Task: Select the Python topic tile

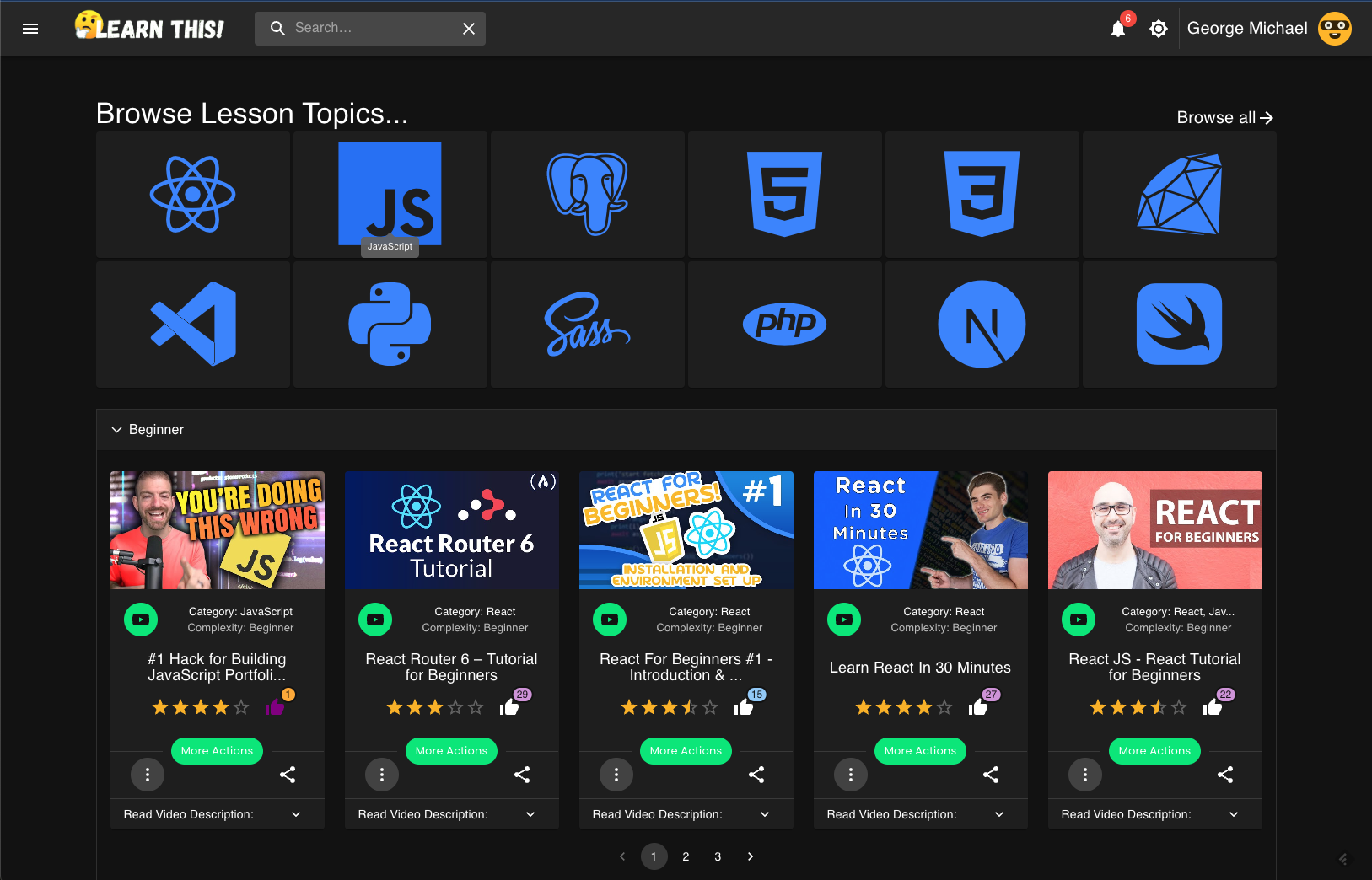Action: point(390,325)
